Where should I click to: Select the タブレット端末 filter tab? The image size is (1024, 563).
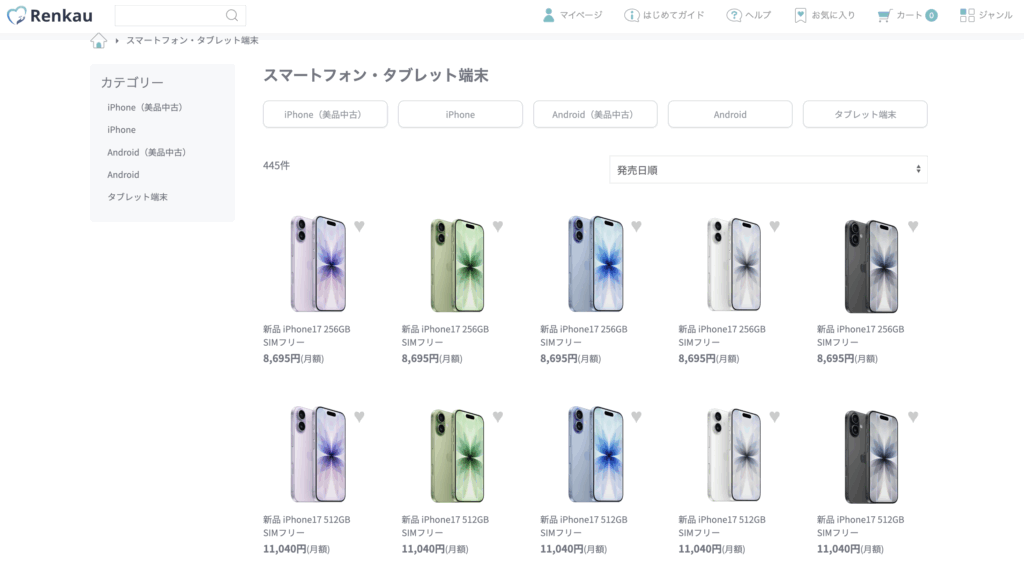(865, 114)
